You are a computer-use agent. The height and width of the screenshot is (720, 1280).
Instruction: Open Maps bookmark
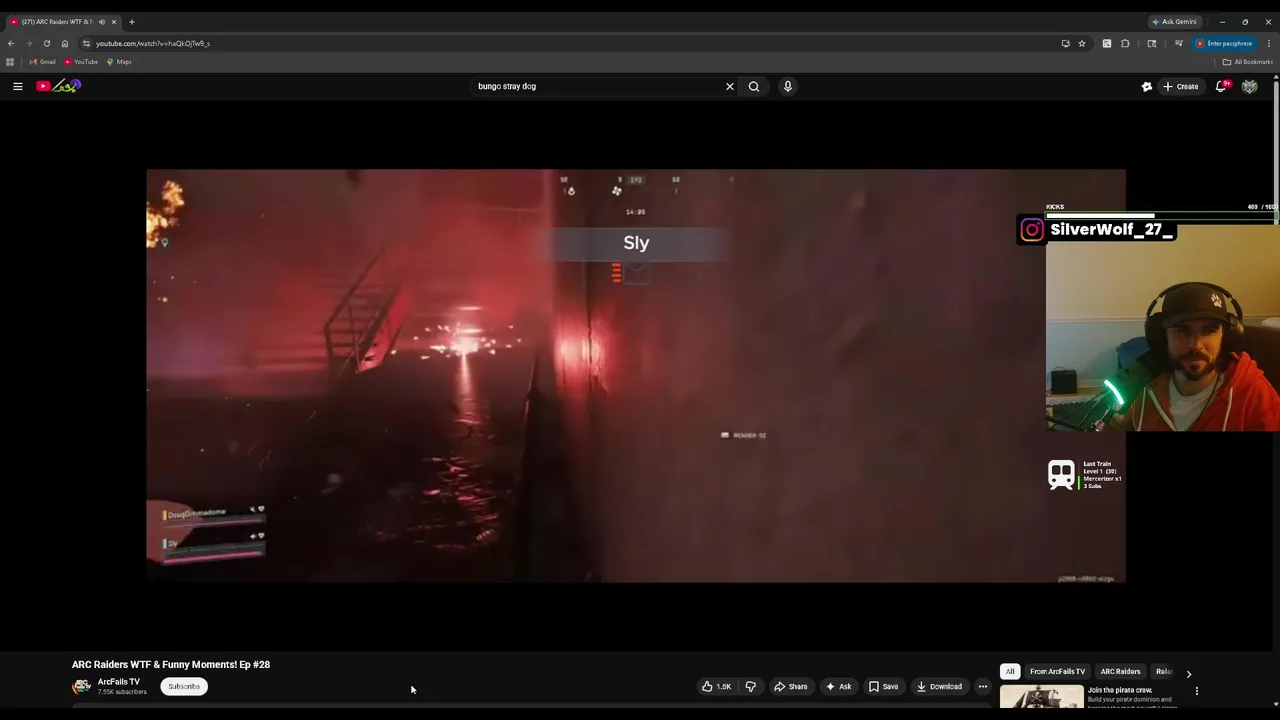(x=119, y=62)
